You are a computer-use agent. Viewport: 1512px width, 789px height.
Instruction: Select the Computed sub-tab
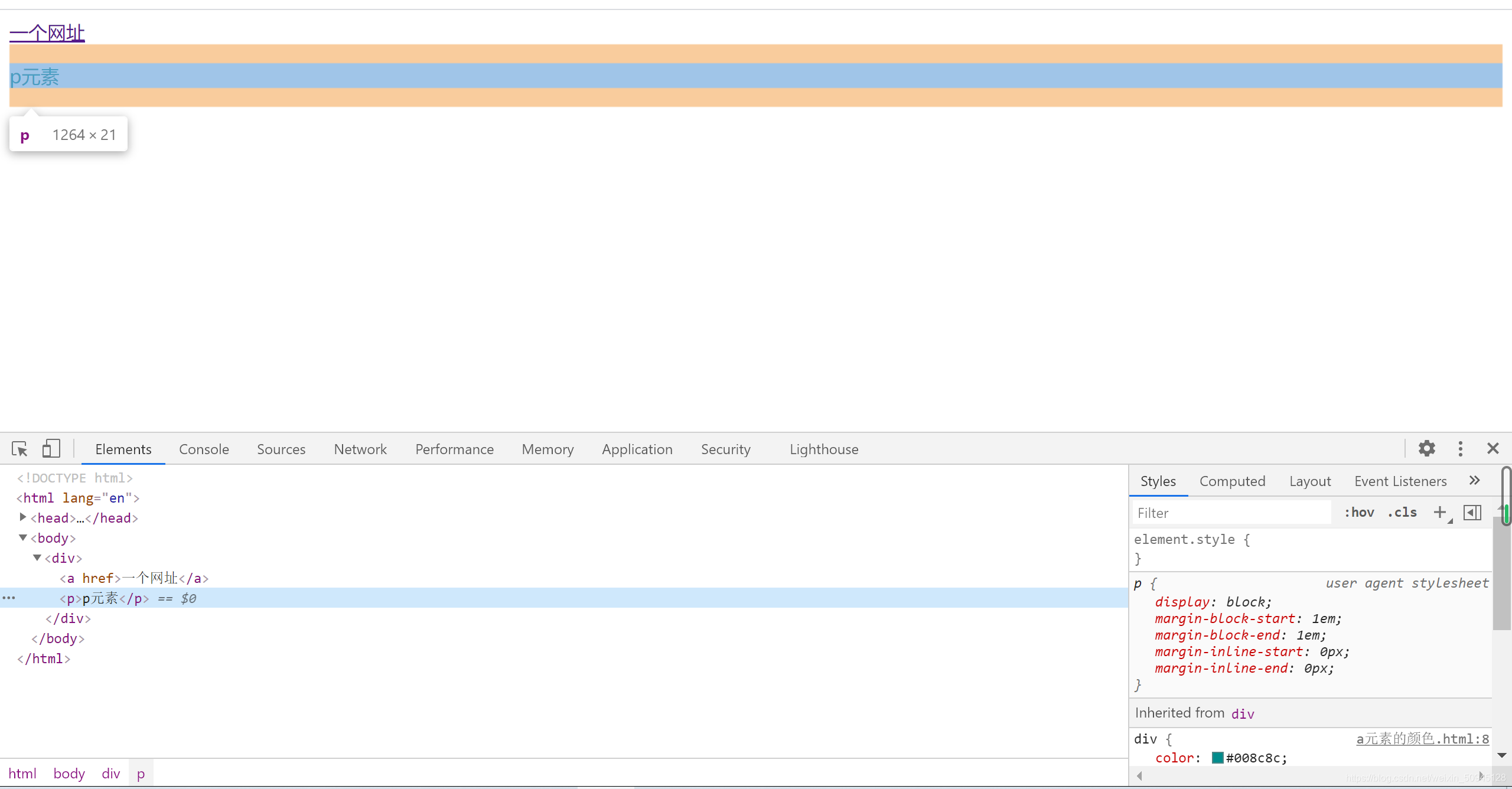tap(1233, 481)
